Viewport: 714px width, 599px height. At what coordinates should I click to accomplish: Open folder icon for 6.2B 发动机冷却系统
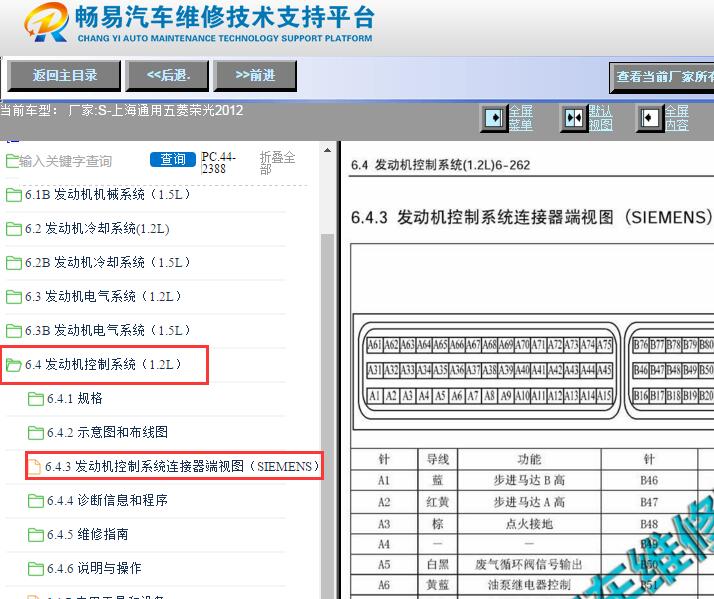coord(14,263)
